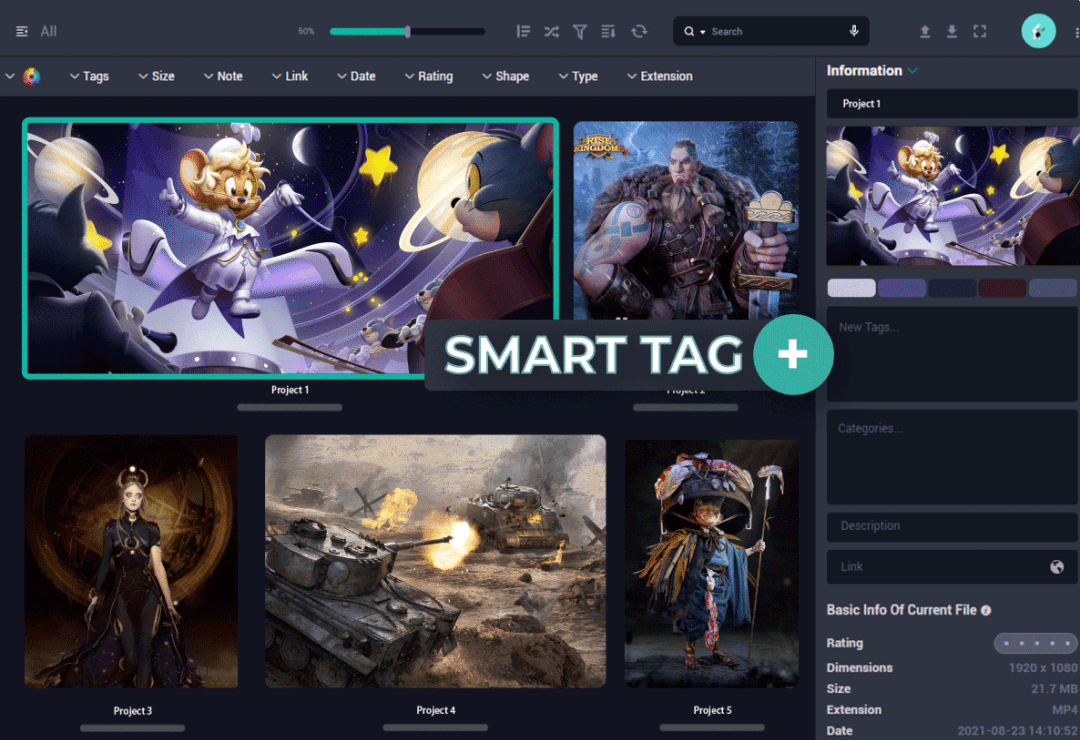Open the filter funnel icon

pyautogui.click(x=580, y=31)
